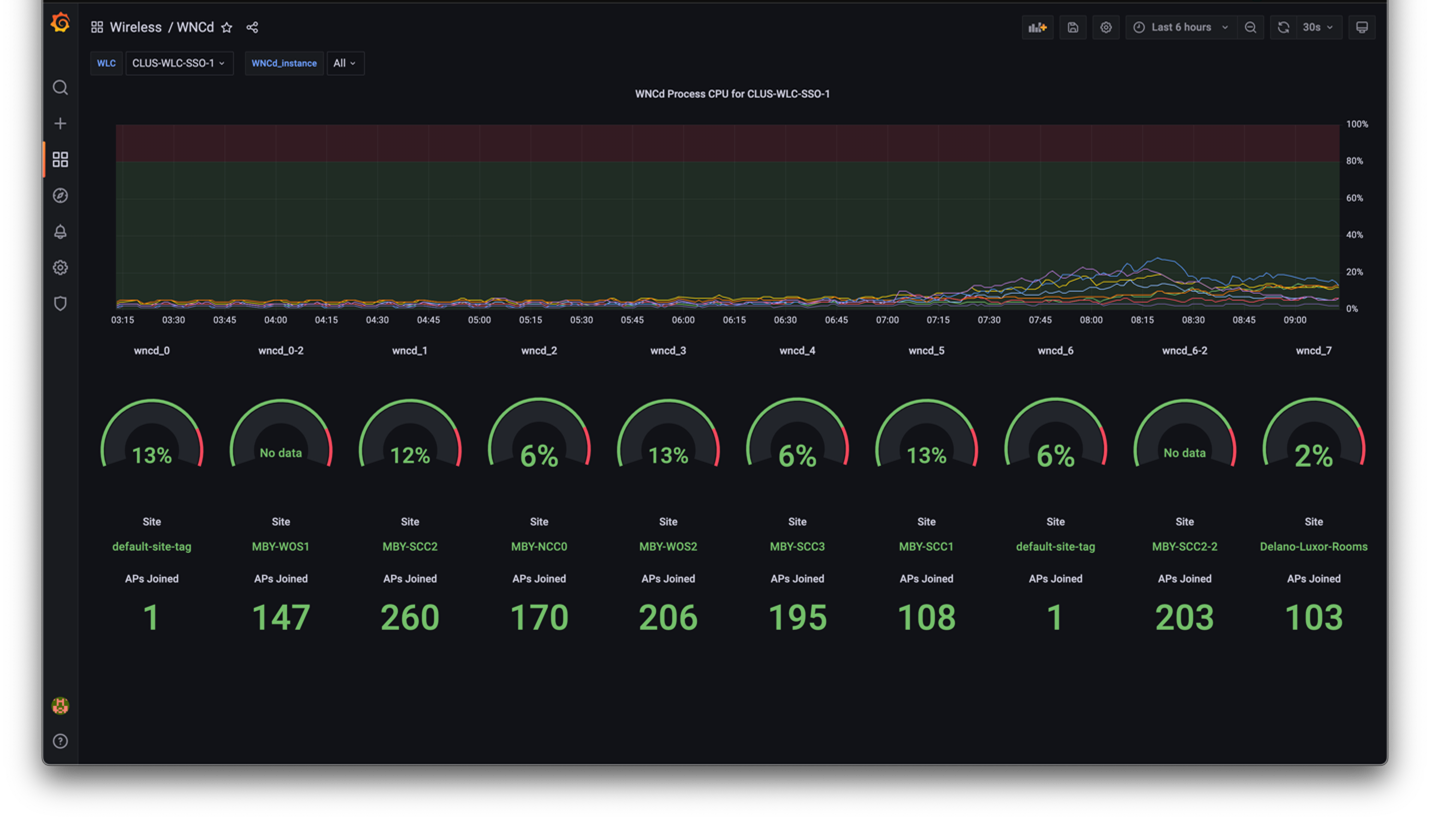Click the create plus icon in sidebar
This screenshot has height=821, width=1430.
pyautogui.click(x=60, y=124)
